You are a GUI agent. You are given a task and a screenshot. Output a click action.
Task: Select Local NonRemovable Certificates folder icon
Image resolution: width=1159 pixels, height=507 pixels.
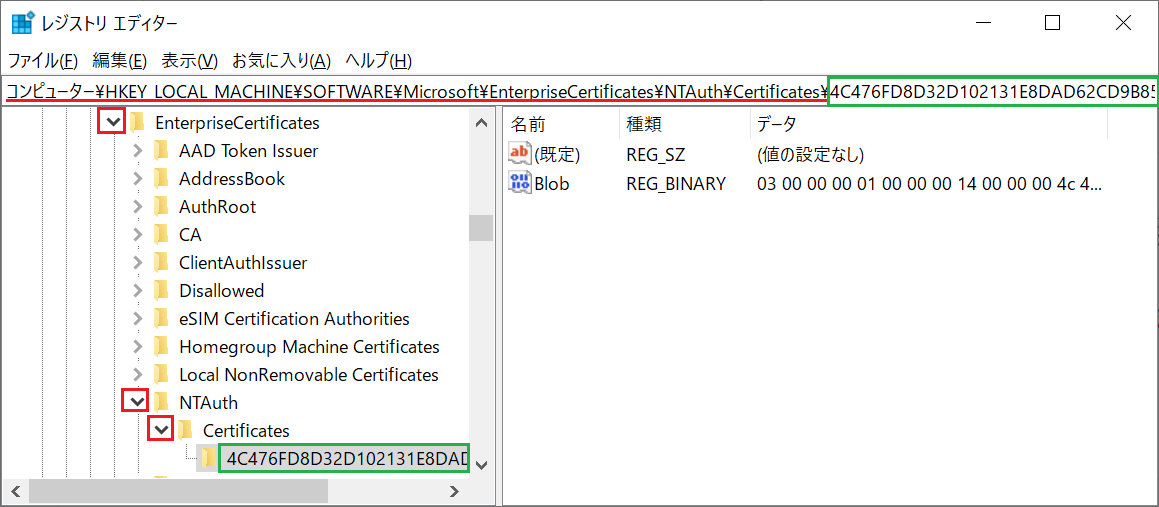click(161, 375)
